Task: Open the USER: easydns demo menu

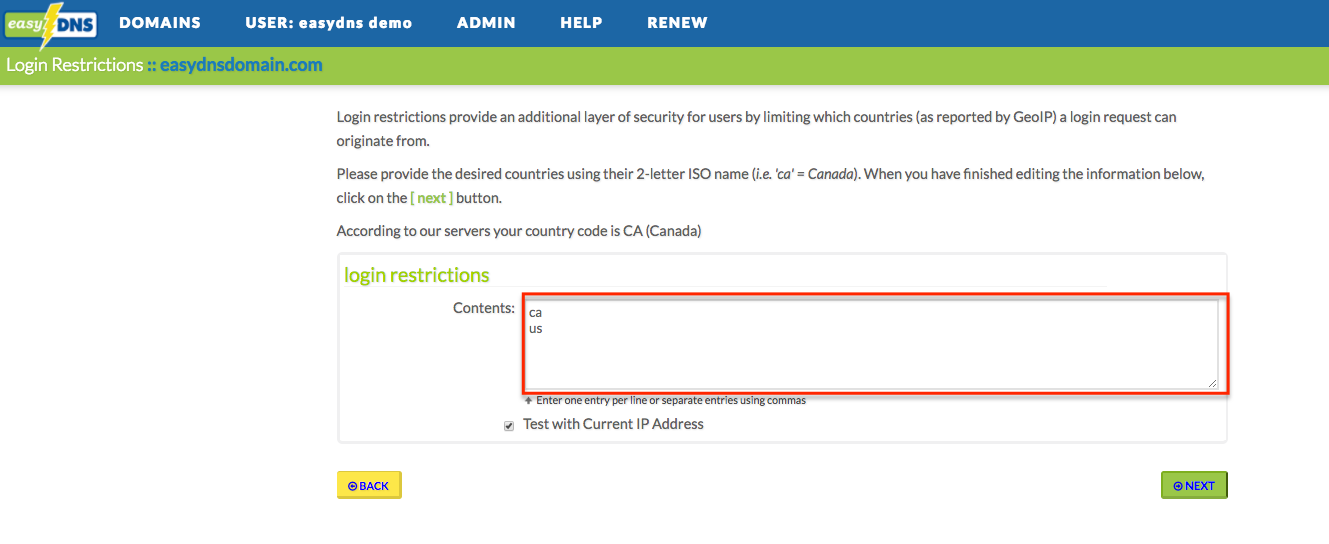Action: pos(328,23)
